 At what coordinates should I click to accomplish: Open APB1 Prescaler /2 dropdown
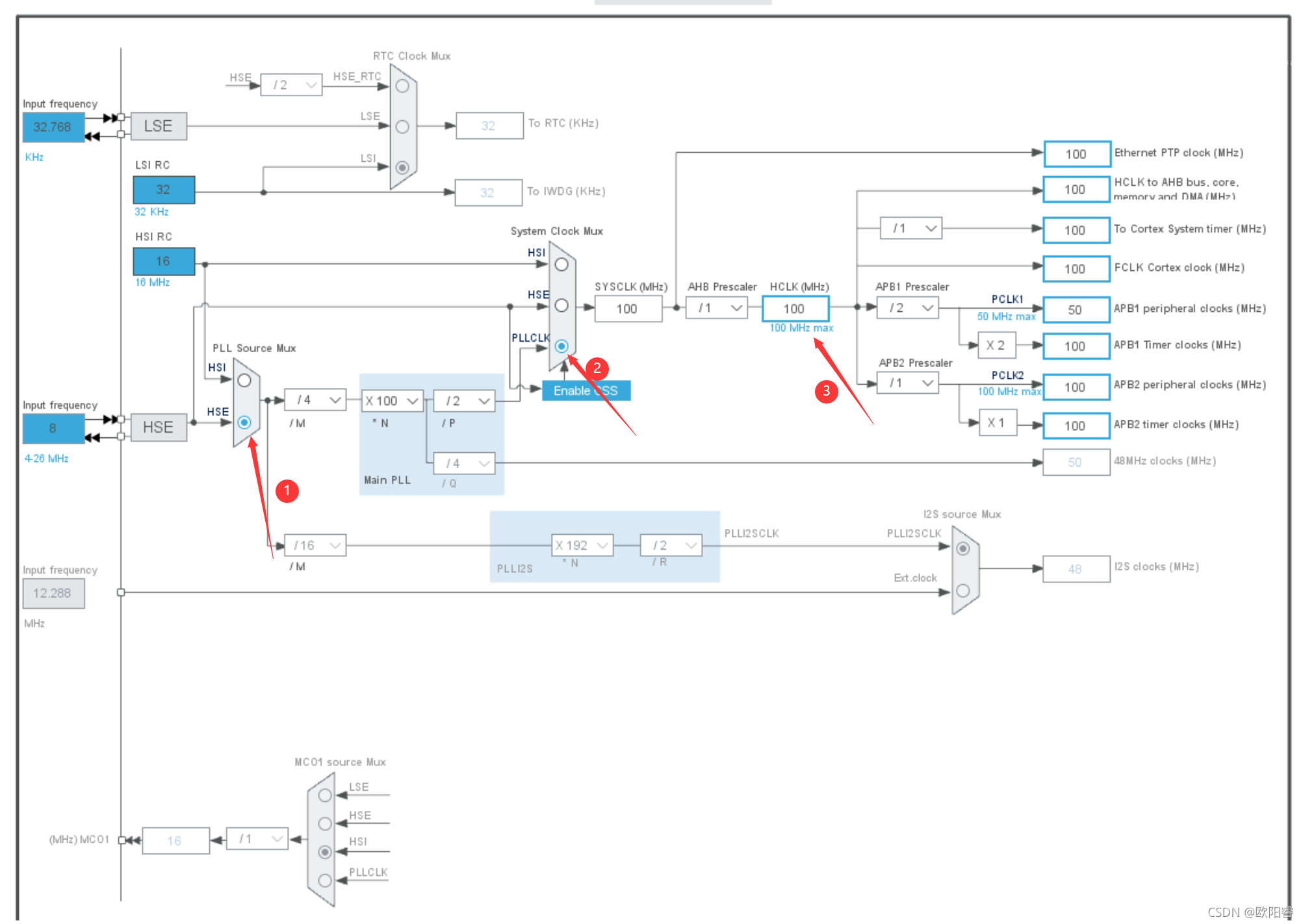[x=908, y=307]
